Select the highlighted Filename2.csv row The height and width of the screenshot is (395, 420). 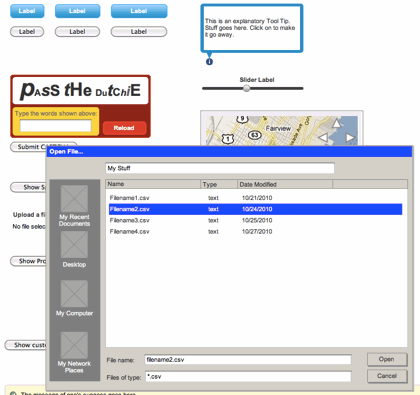click(255, 209)
